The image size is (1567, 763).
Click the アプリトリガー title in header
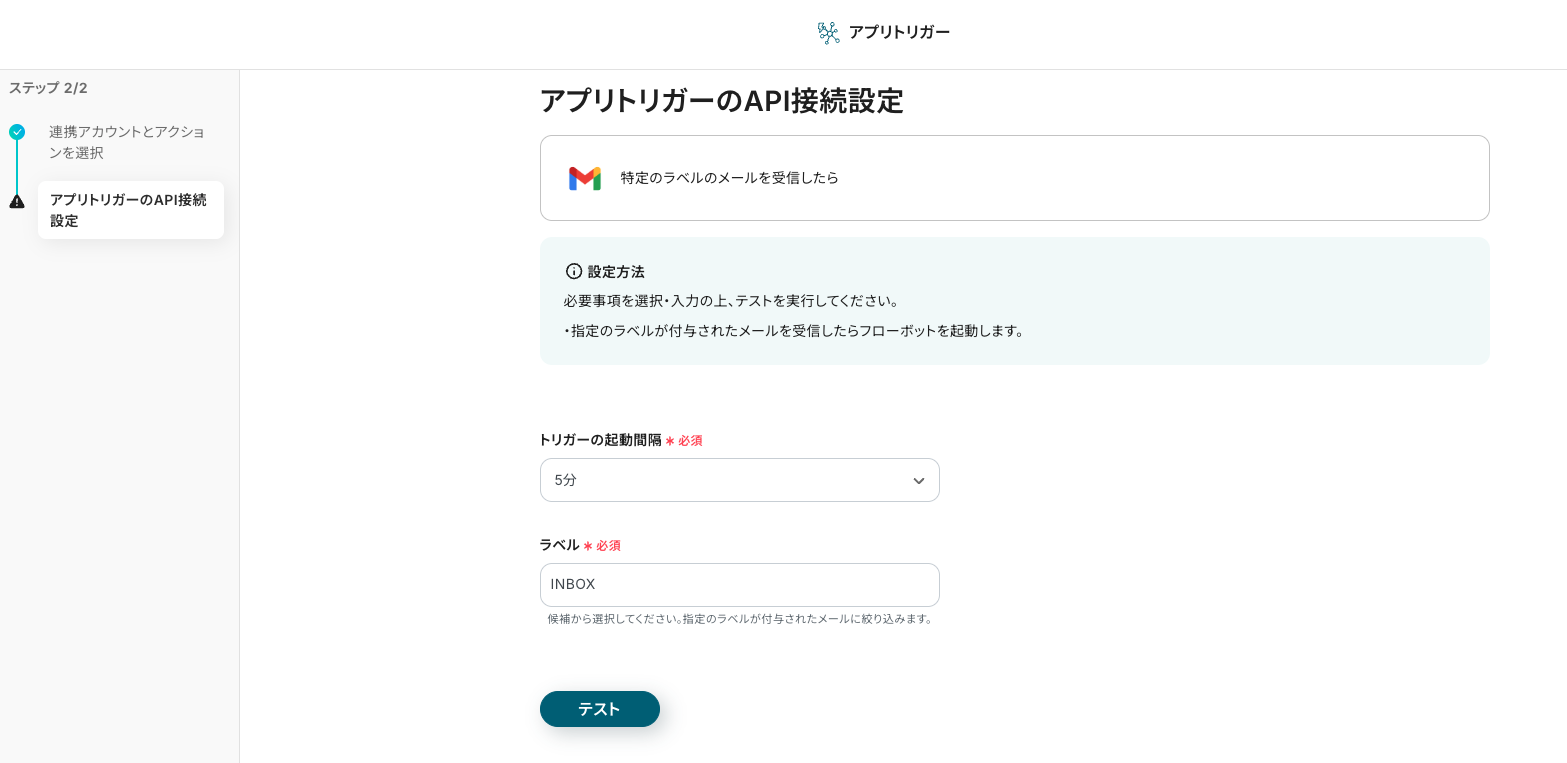899,32
